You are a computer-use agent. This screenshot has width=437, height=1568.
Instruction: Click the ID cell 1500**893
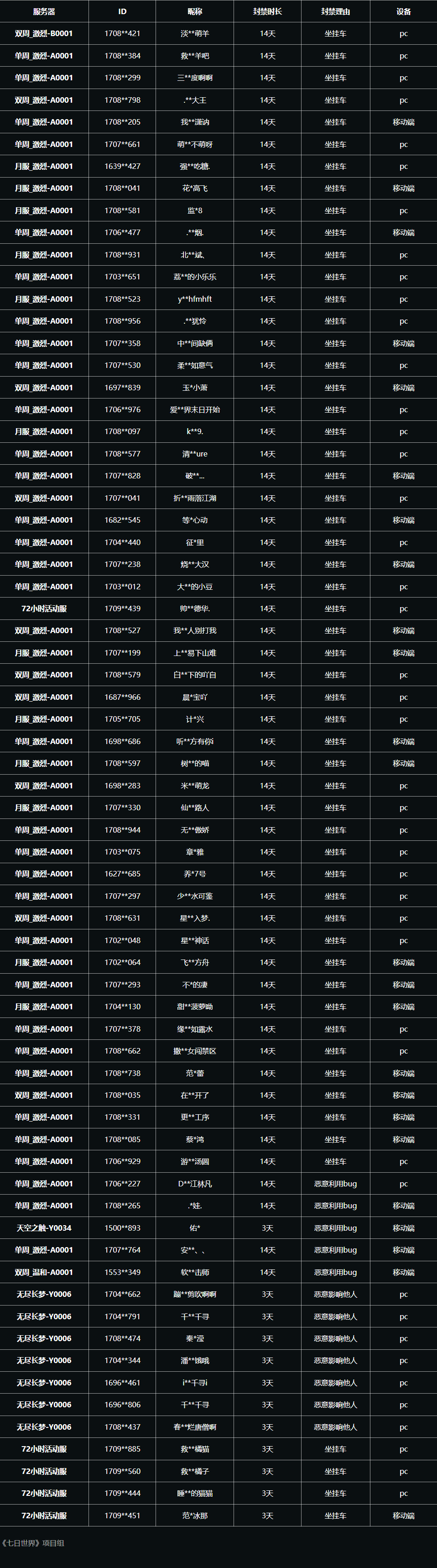(122, 1228)
